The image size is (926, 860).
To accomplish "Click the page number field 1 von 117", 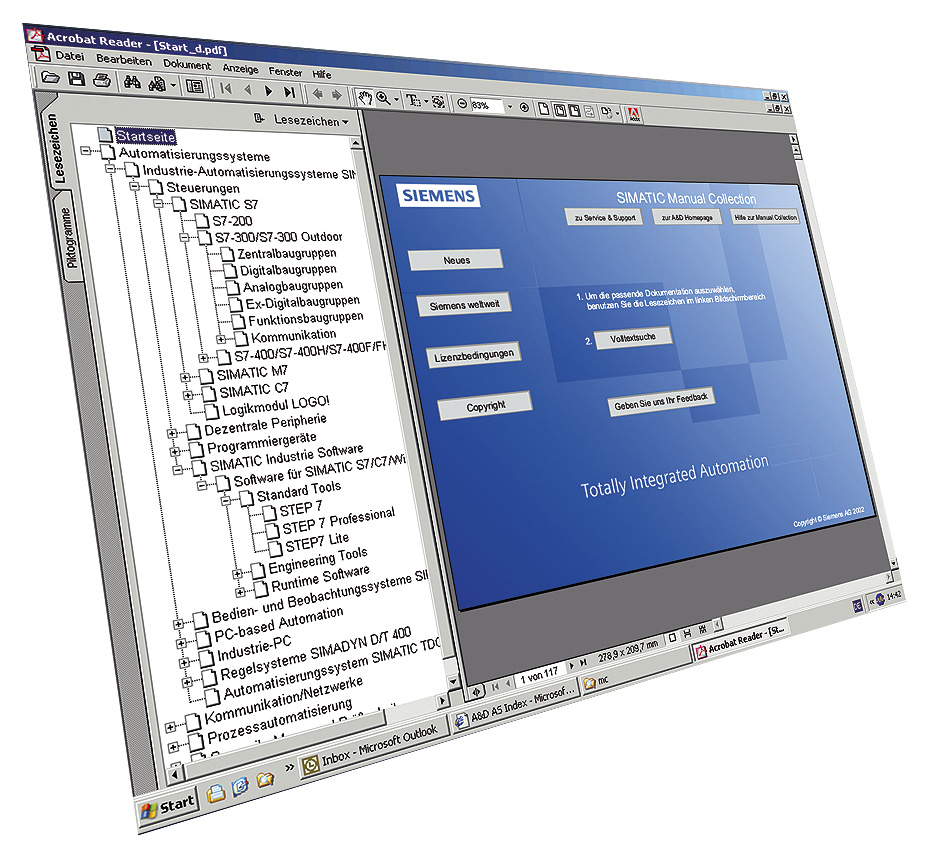I will tap(539, 676).
